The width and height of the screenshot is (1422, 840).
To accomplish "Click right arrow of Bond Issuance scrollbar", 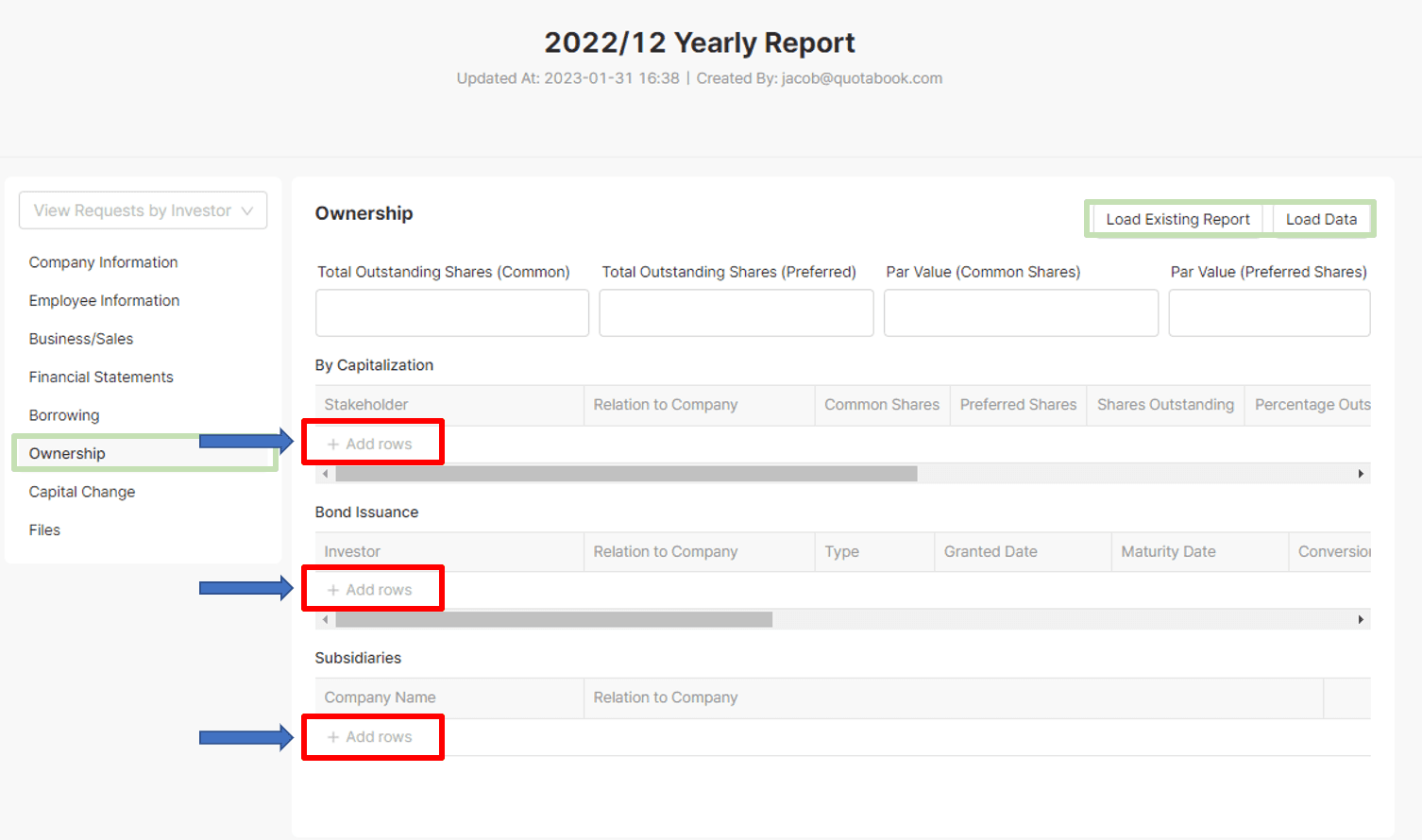I will pos(1361,620).
